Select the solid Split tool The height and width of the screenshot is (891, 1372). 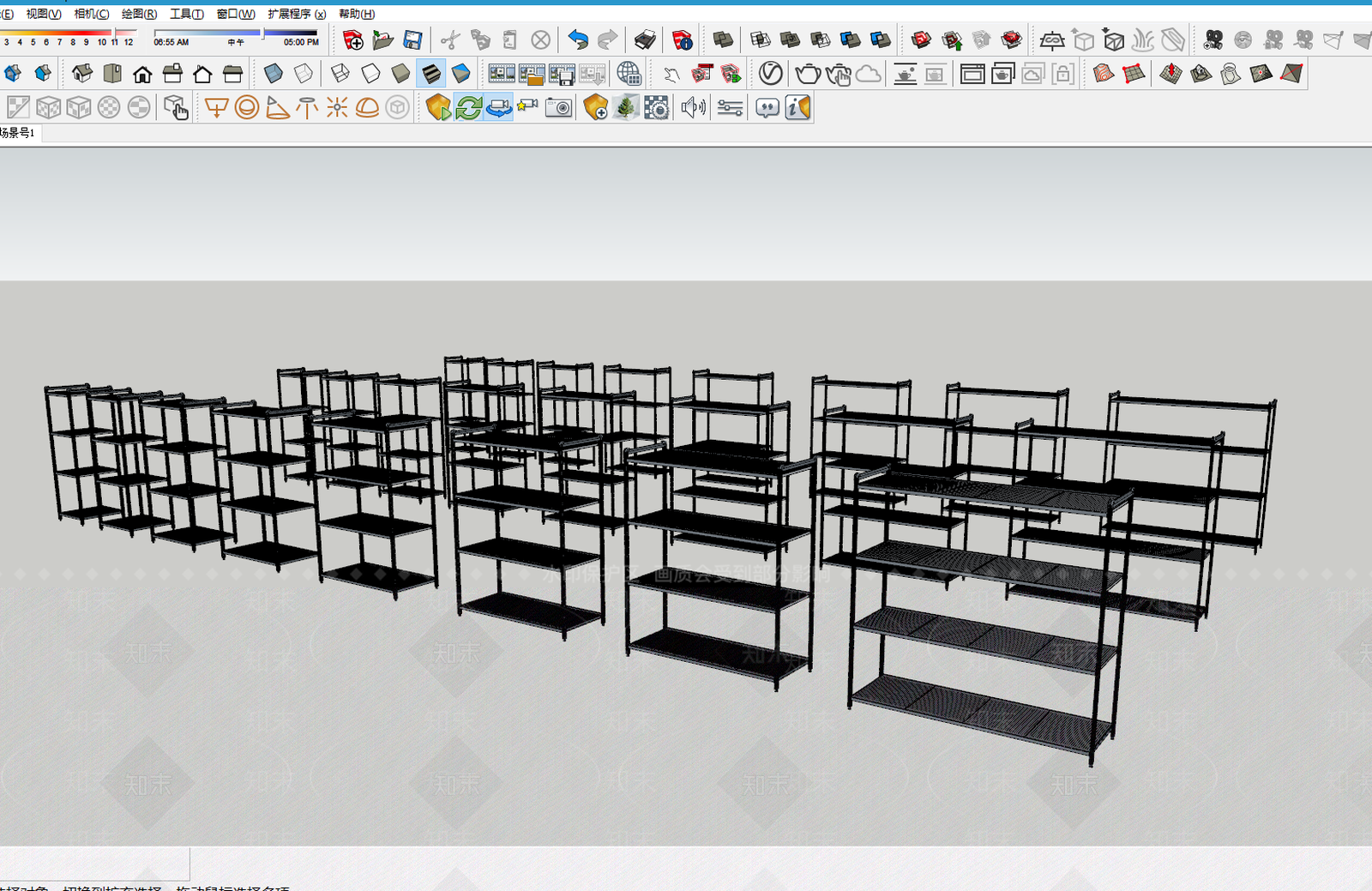pyautogui.click(x=881, y=39)
